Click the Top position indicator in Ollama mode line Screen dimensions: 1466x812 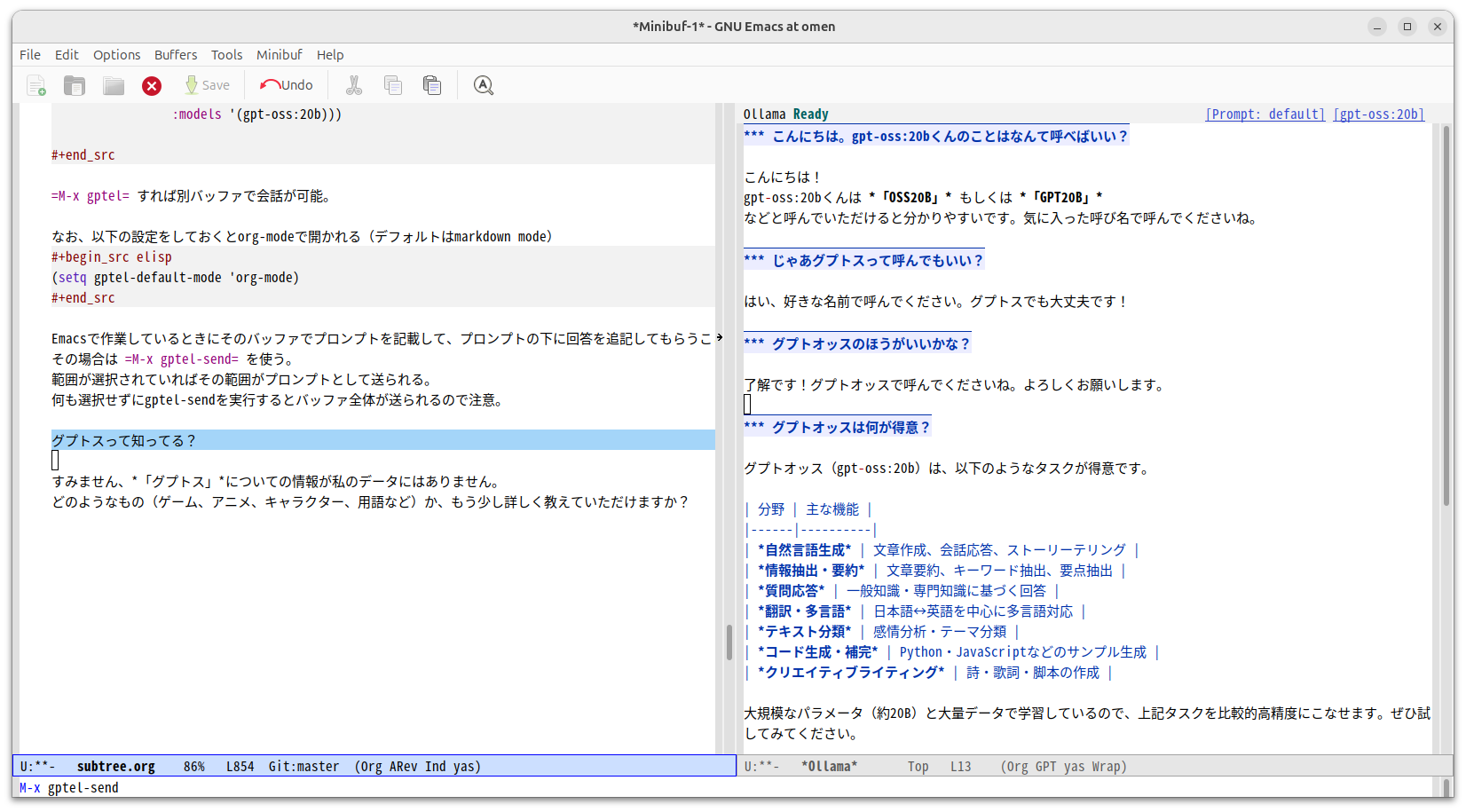pos(918,767)
